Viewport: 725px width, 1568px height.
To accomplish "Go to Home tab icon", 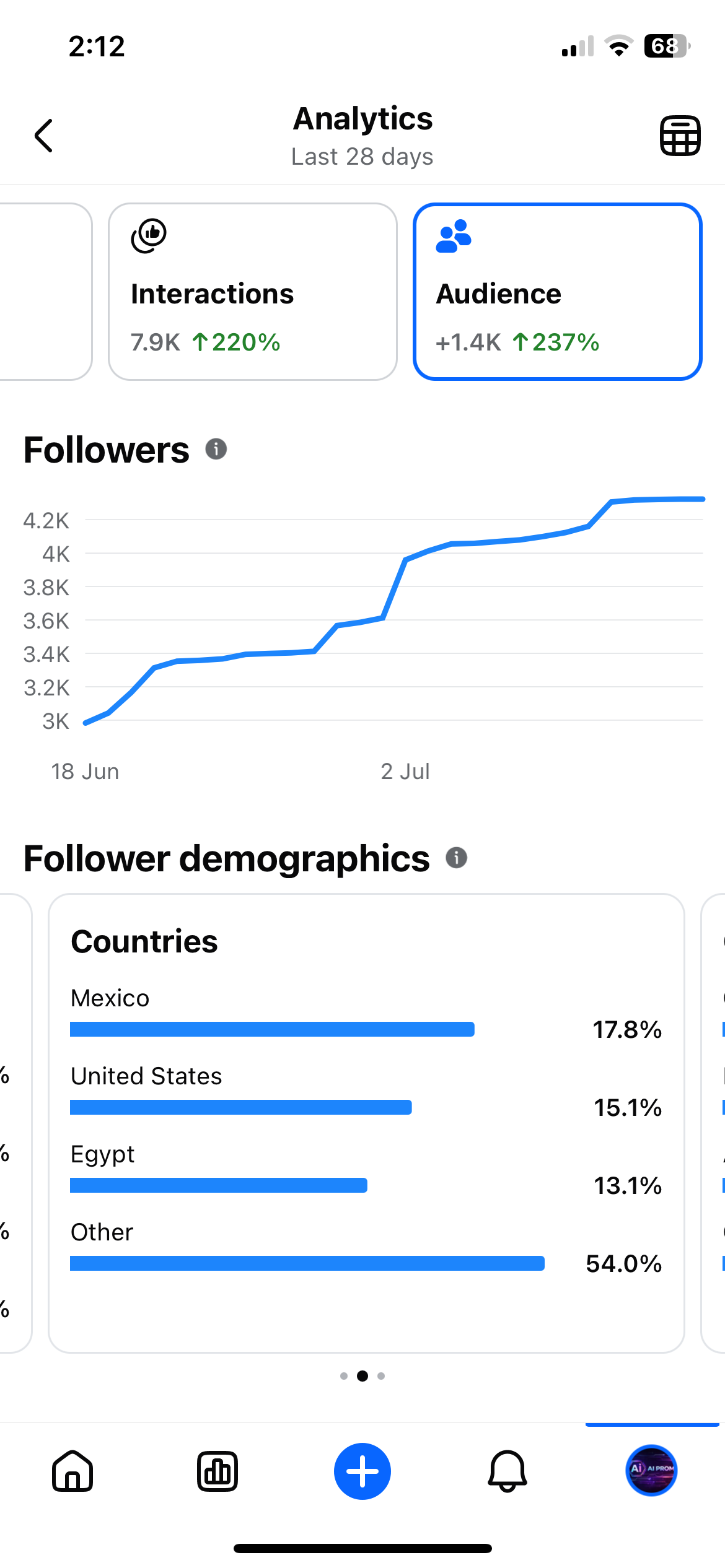I will (x=72, y=1471).
